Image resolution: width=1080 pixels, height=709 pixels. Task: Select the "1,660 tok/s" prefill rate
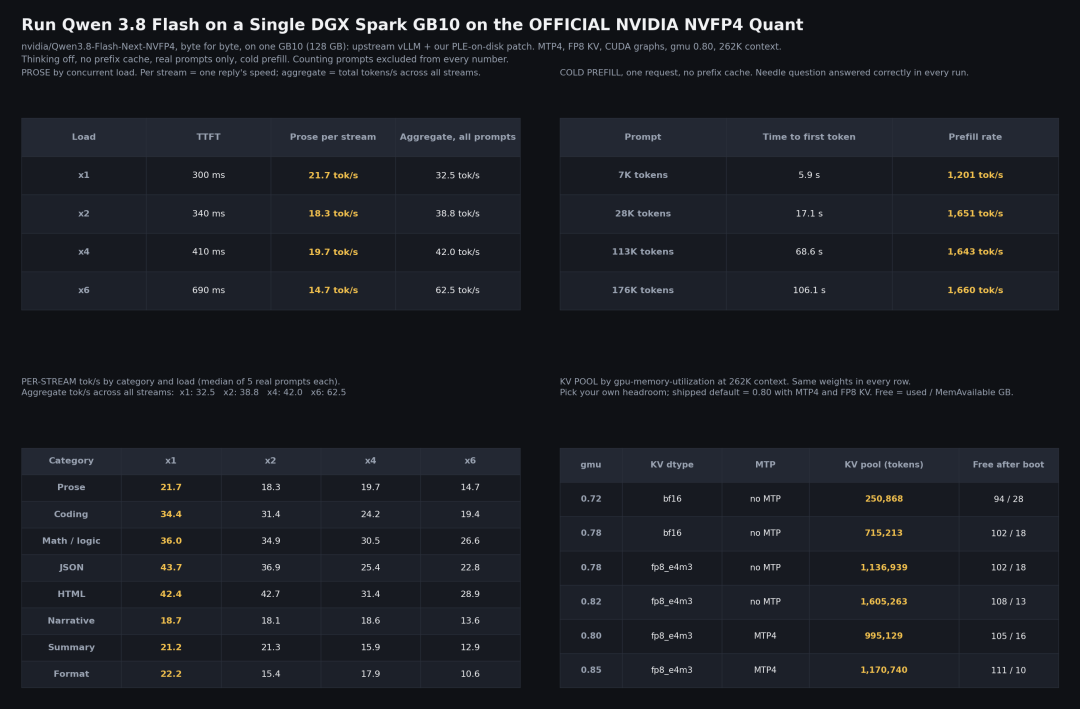975,290
